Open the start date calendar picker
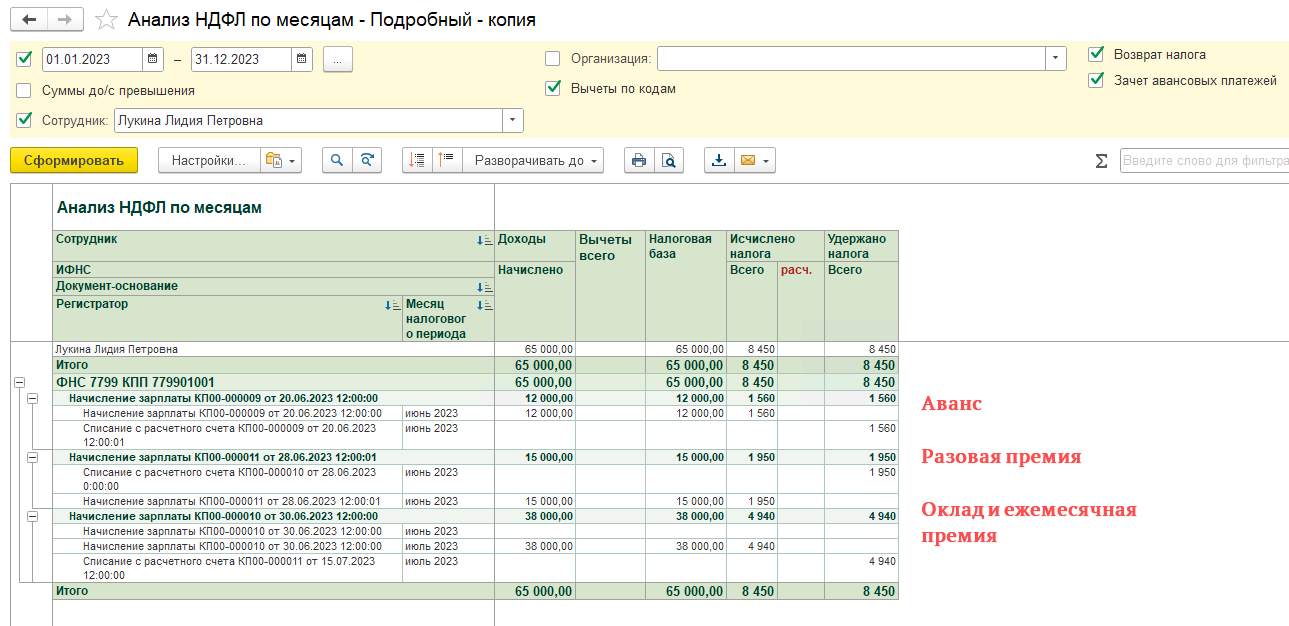1289x626 pixels. (153, 59)
